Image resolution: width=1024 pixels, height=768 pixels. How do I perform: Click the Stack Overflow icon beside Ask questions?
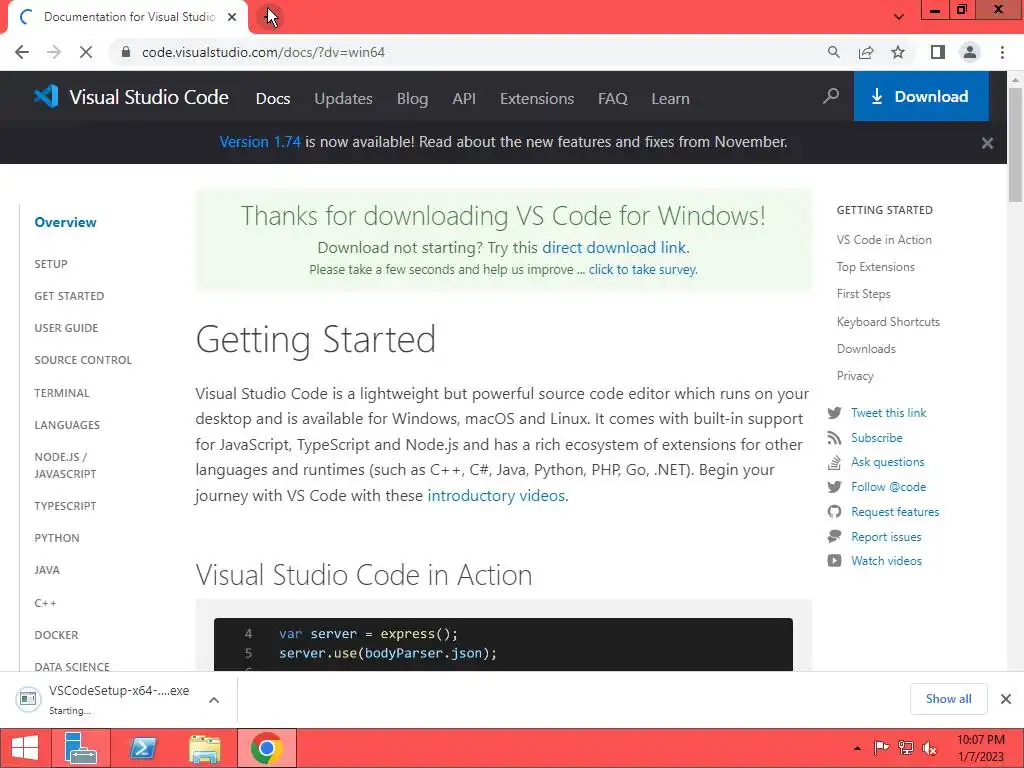pos(834,462)
